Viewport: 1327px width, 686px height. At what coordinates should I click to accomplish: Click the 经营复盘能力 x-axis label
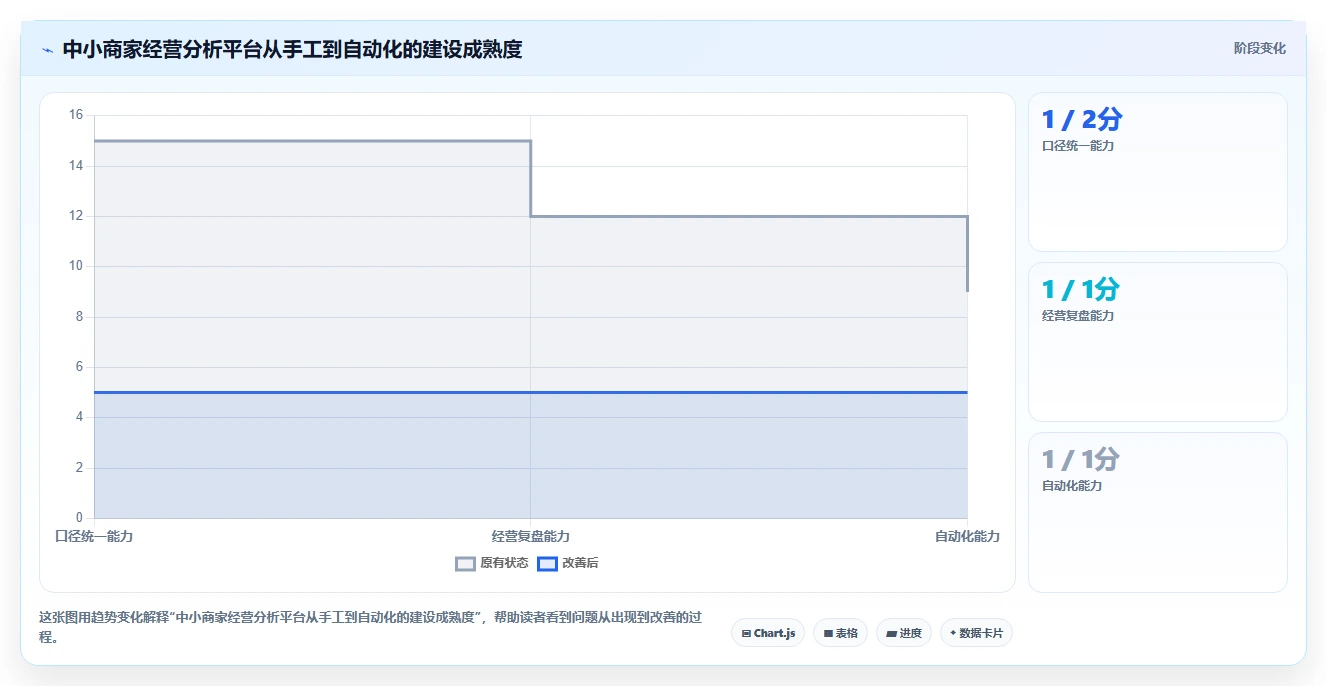(531, 537)
